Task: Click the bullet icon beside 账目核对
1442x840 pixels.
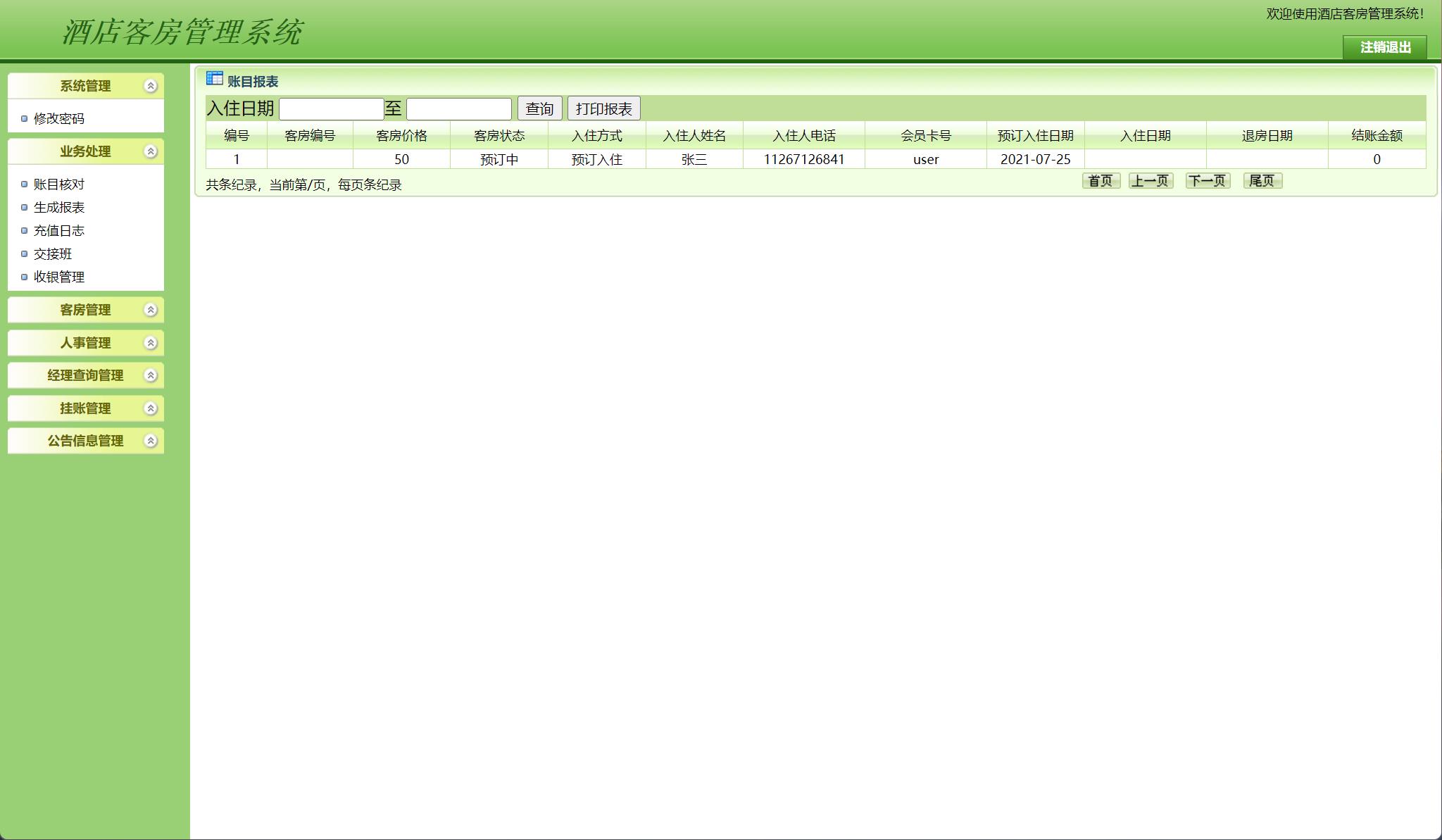Action: (x=23, y=184)
